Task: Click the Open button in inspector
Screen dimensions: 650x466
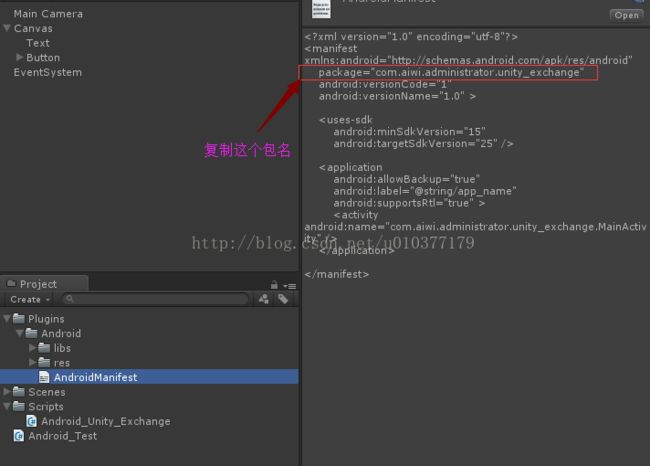Action: pyautogui.click(x=626, y=15)
